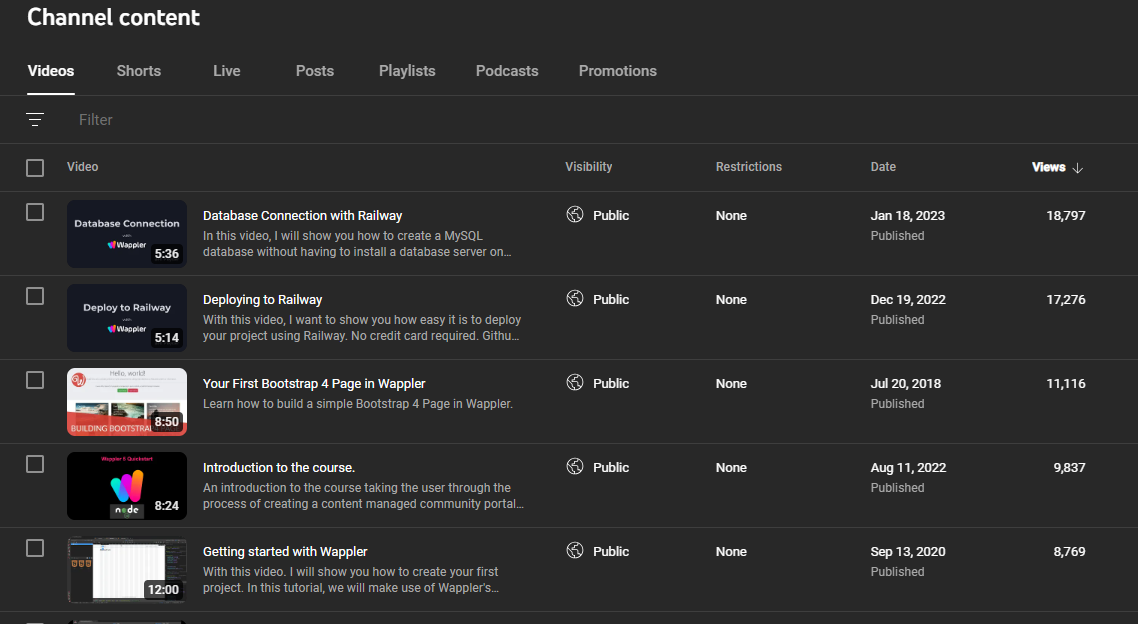
Task: Click the Deploy to Railway video thumbnail
Action: pyautogui.click(x=127, y=319)
